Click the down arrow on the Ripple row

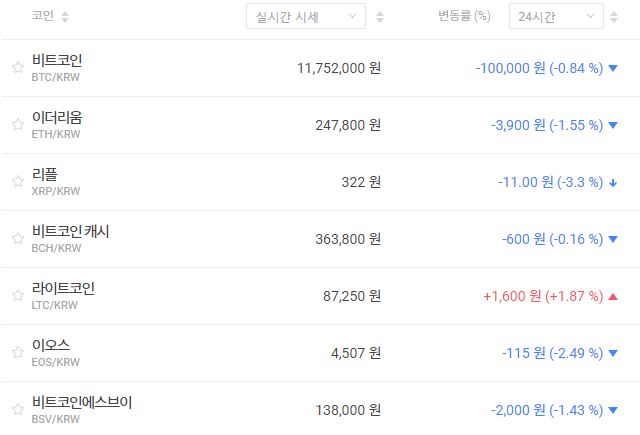coord(613,182)
